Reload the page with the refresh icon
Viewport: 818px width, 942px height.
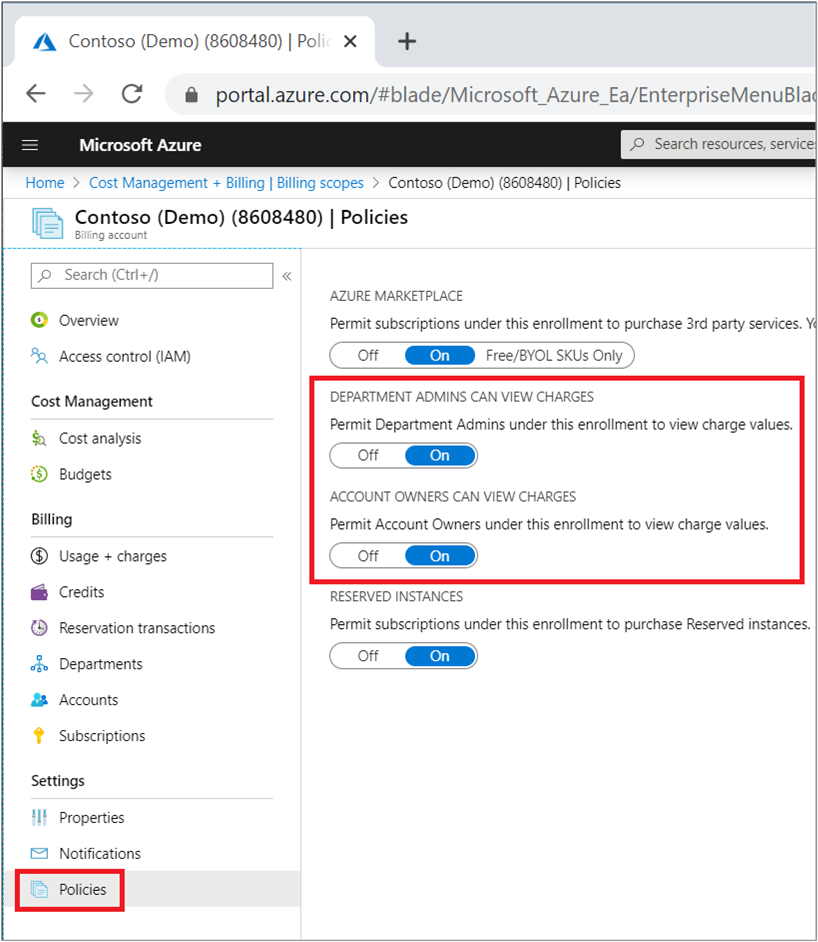[132, 93]
